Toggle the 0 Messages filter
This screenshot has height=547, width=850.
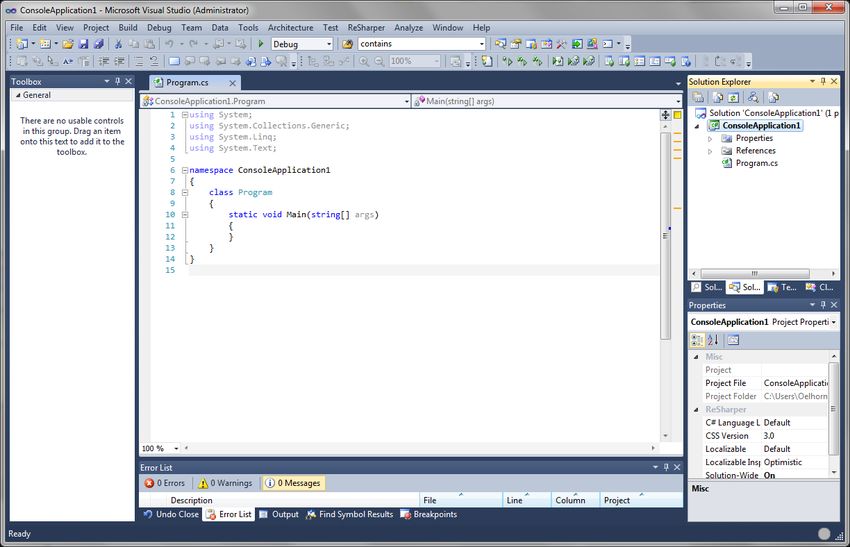[293, 483]
